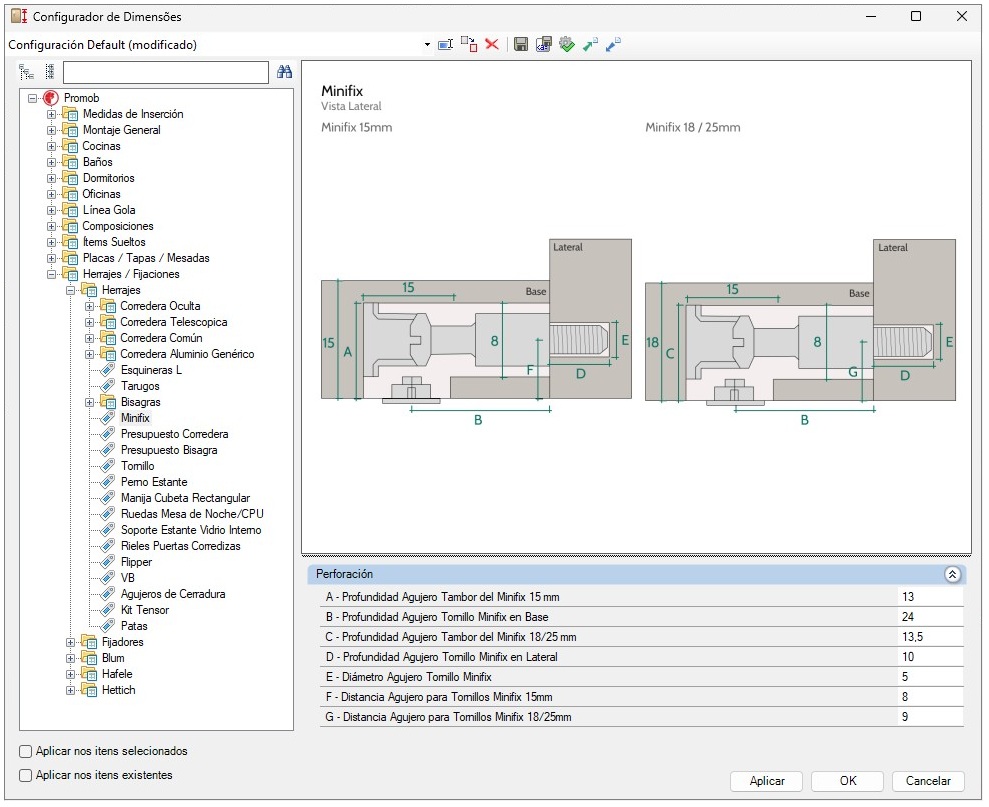Image resolution: width=989 pixels, height=807 pixels.
Task: Enable Aplicar nos itens selecionados checkbox
Action: pos(25,751)
